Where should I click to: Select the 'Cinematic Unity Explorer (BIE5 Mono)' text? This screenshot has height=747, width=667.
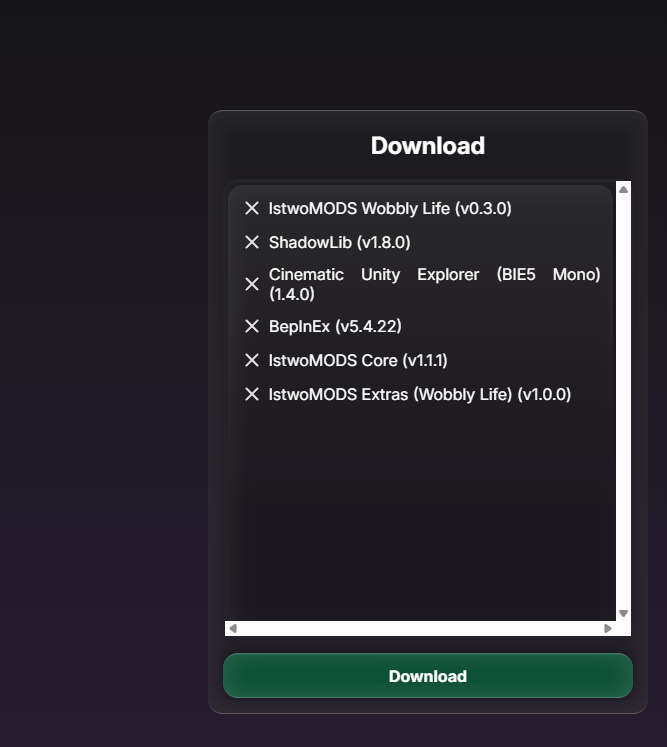click(435, 274)
